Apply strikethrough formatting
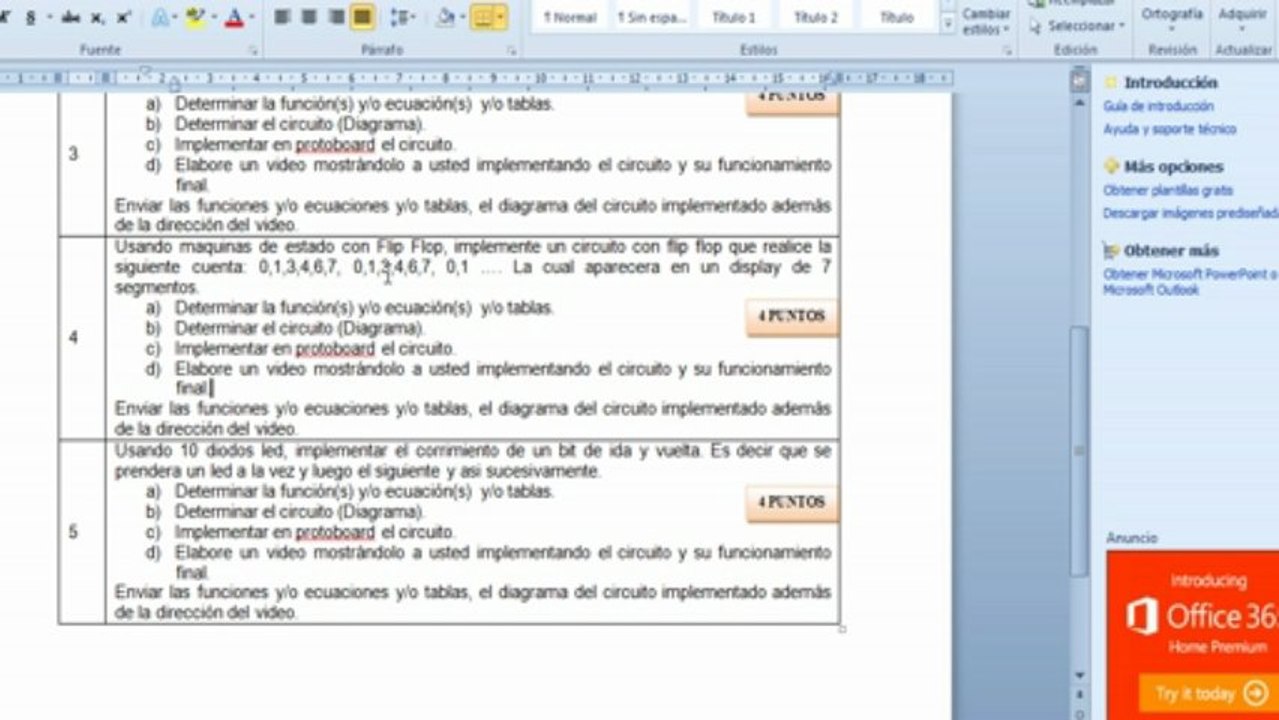 (71, 18)
